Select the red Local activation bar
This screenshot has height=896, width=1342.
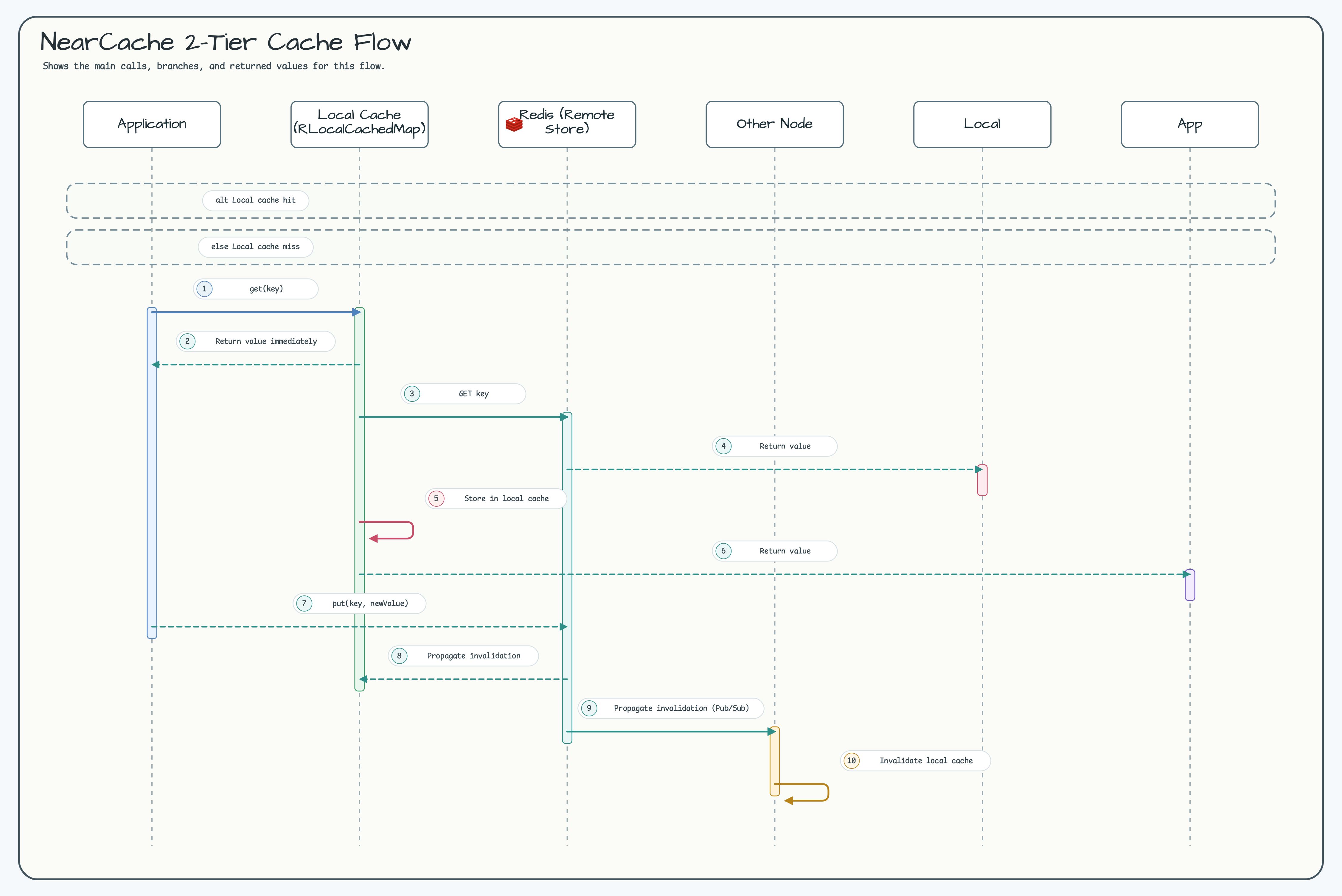point(982,480)
